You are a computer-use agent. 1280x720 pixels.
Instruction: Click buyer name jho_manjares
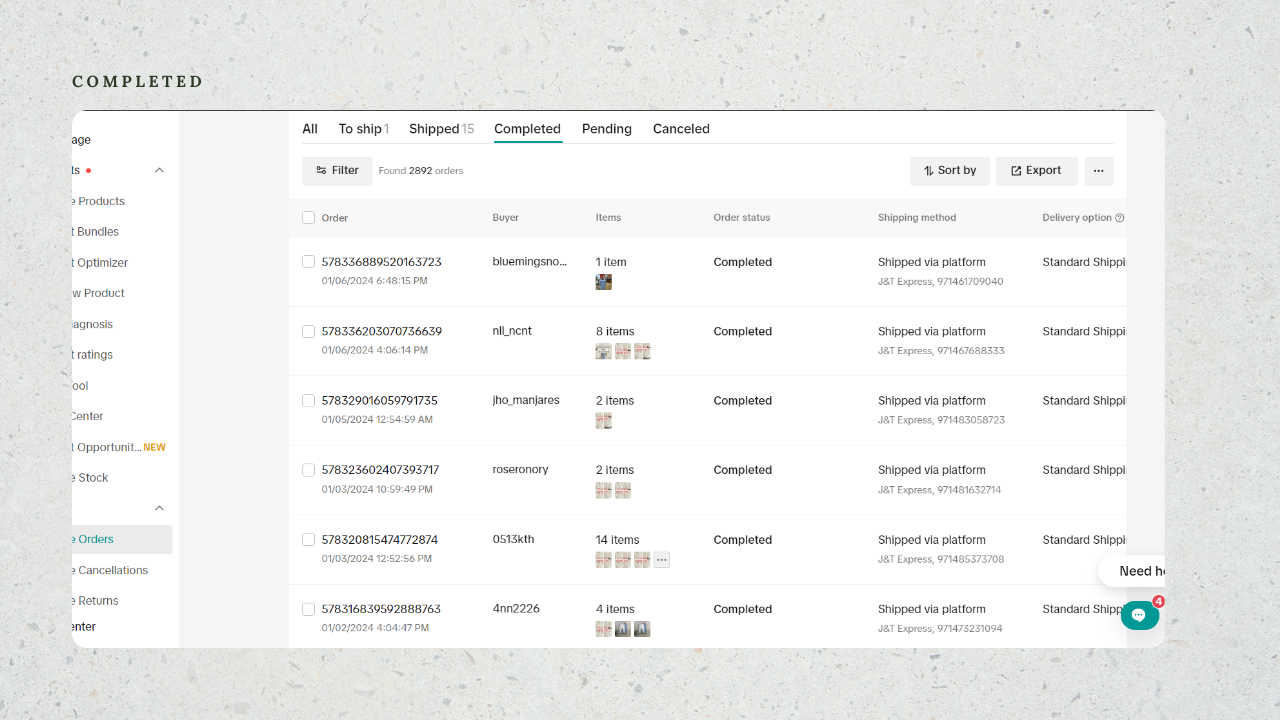pos(526,400)
